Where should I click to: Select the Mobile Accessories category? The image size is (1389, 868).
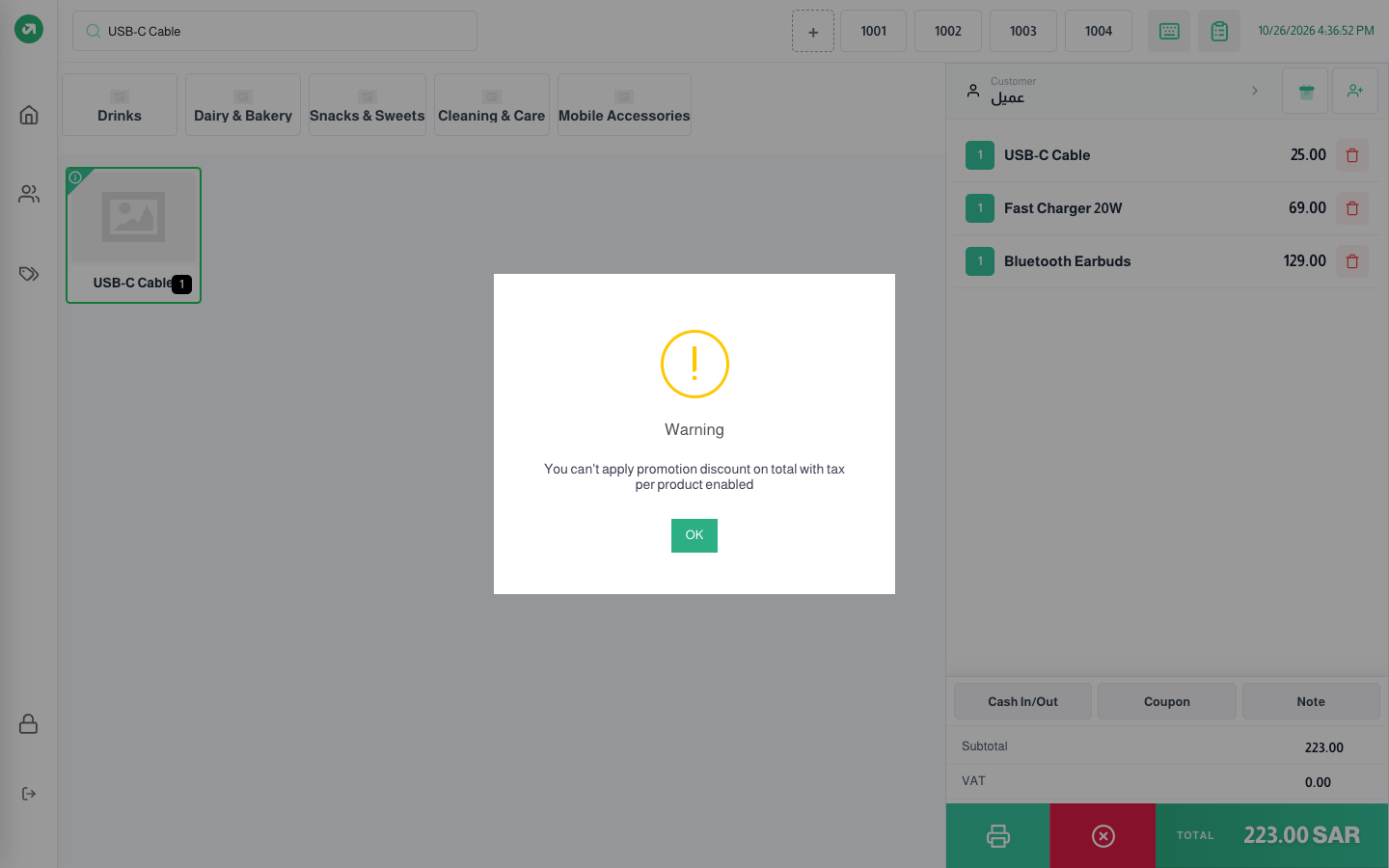pyautogui.click(x=624, y=104)
